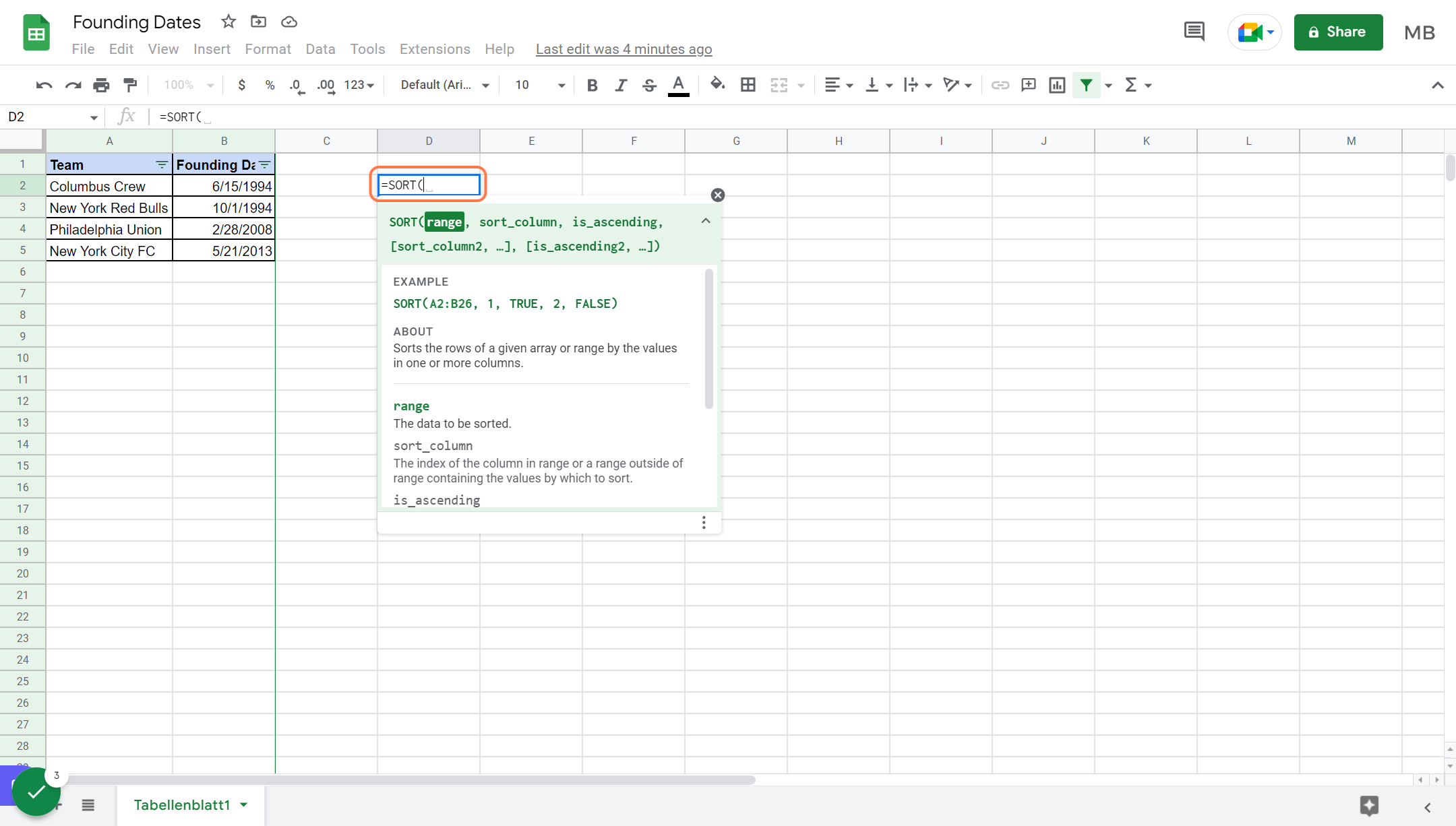Toggle bold formatting

[593, 85]
